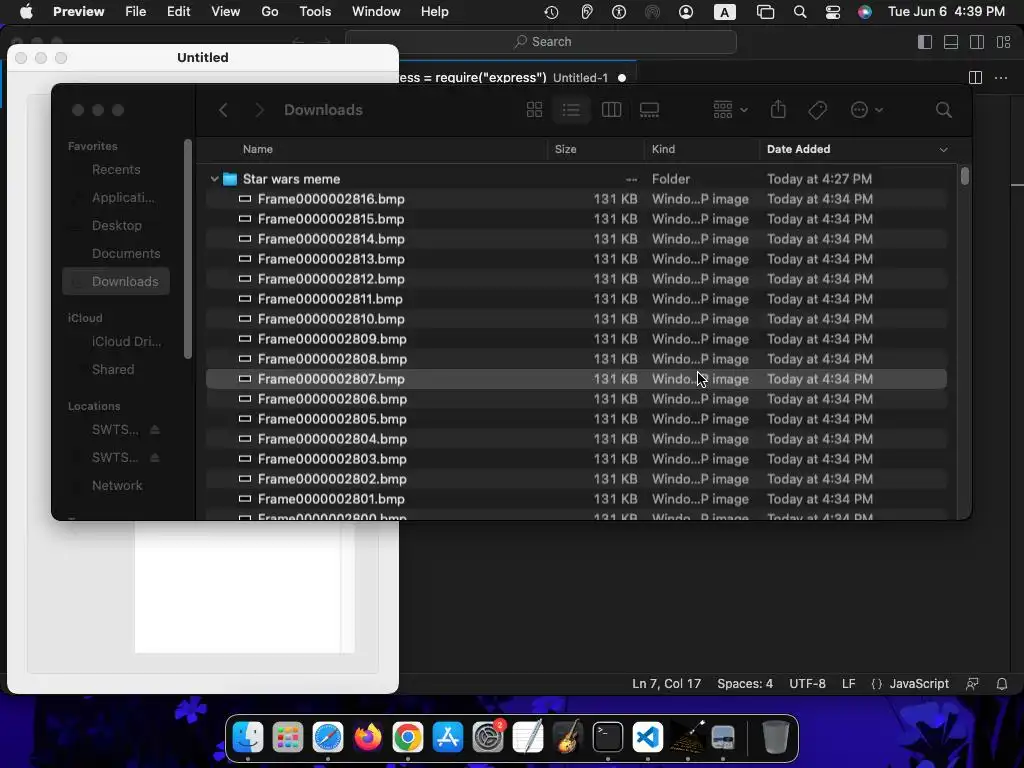Select file Frame0000002801.bmp

point(577,499)
